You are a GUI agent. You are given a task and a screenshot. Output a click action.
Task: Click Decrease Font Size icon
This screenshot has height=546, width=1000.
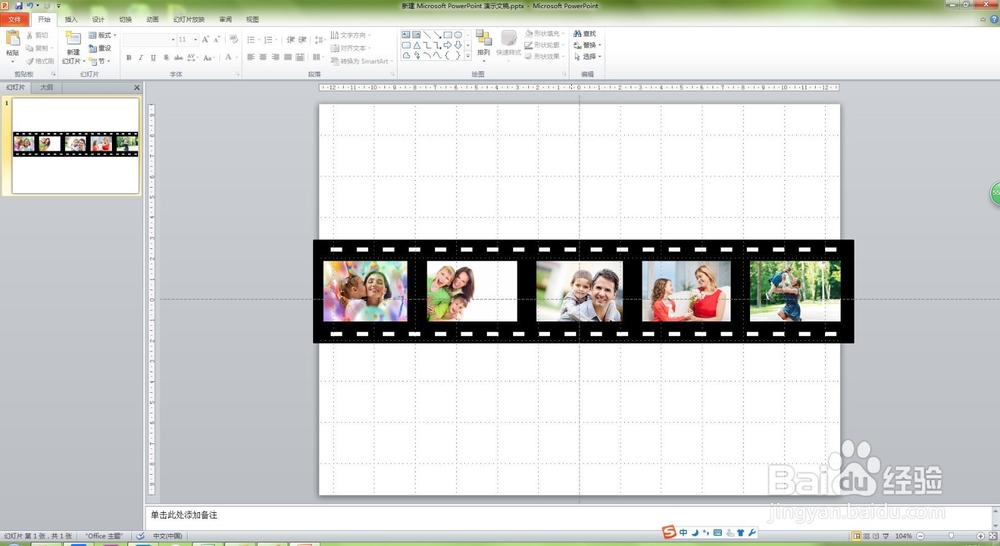[x=217, y=40]
